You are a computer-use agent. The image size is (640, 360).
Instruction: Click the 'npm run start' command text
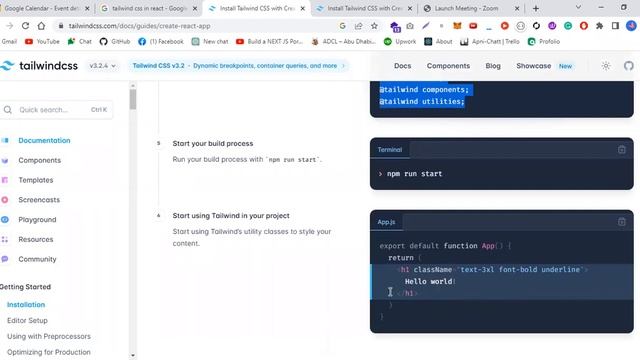414,174
